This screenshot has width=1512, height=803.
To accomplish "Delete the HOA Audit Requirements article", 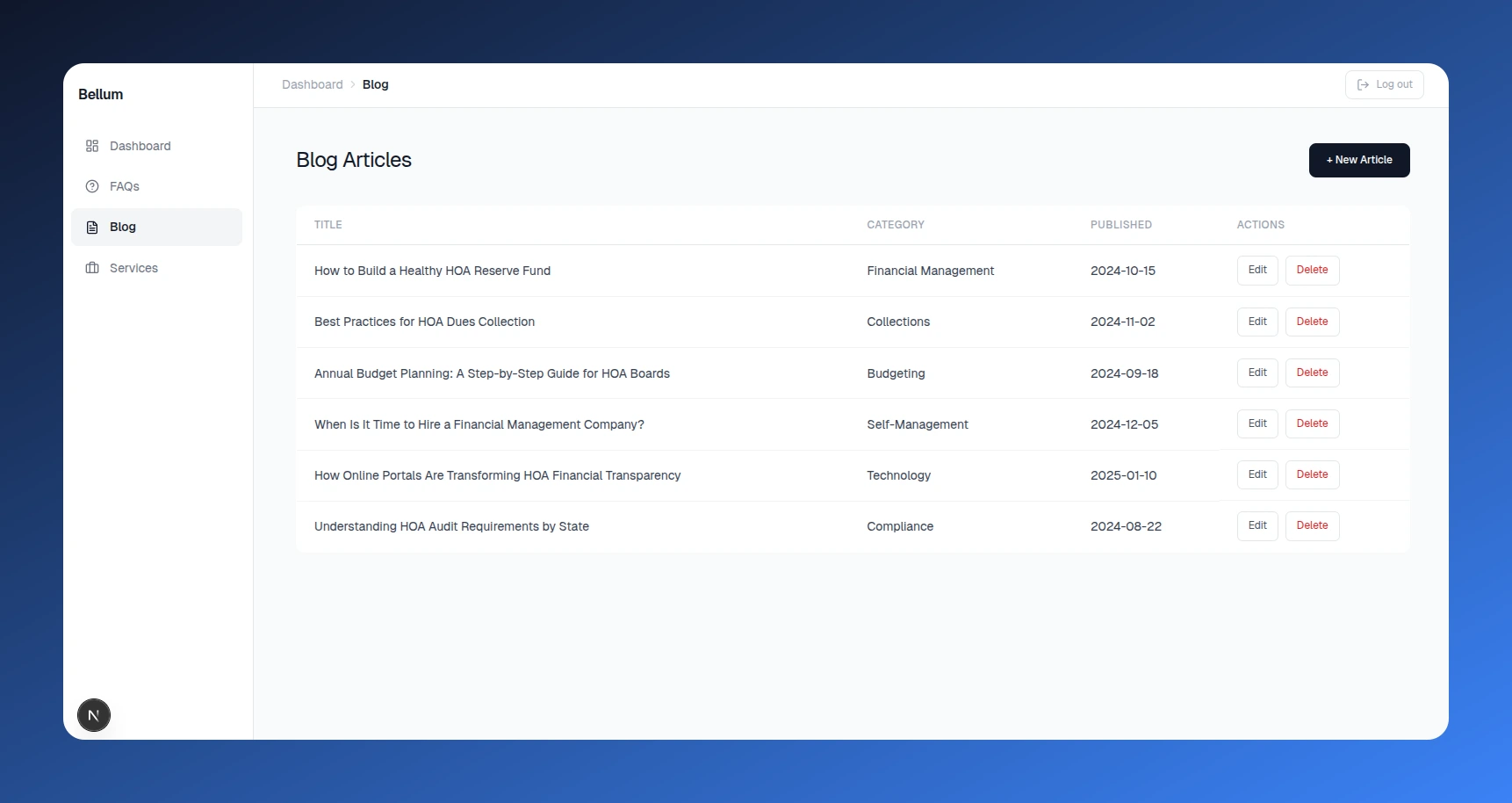I will pos(1312,525).
